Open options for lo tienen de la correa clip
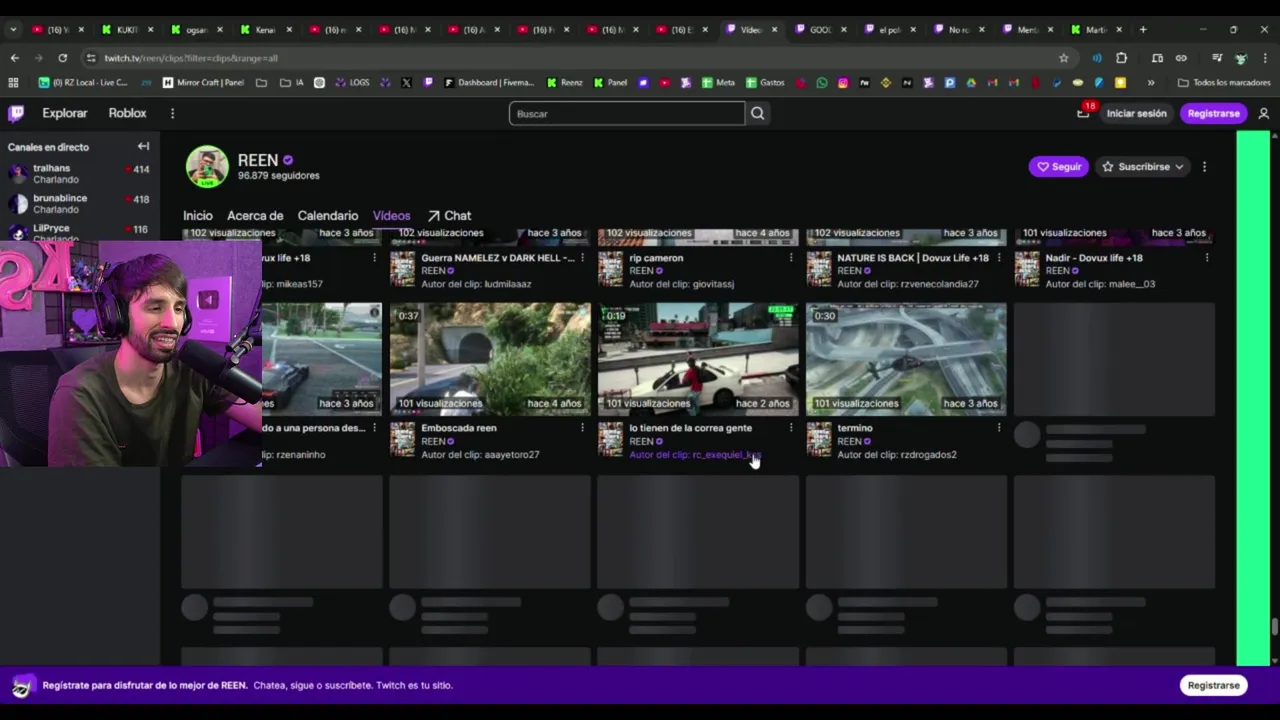This screenshot has height=720, width=1280. click(x=790, y=428)
